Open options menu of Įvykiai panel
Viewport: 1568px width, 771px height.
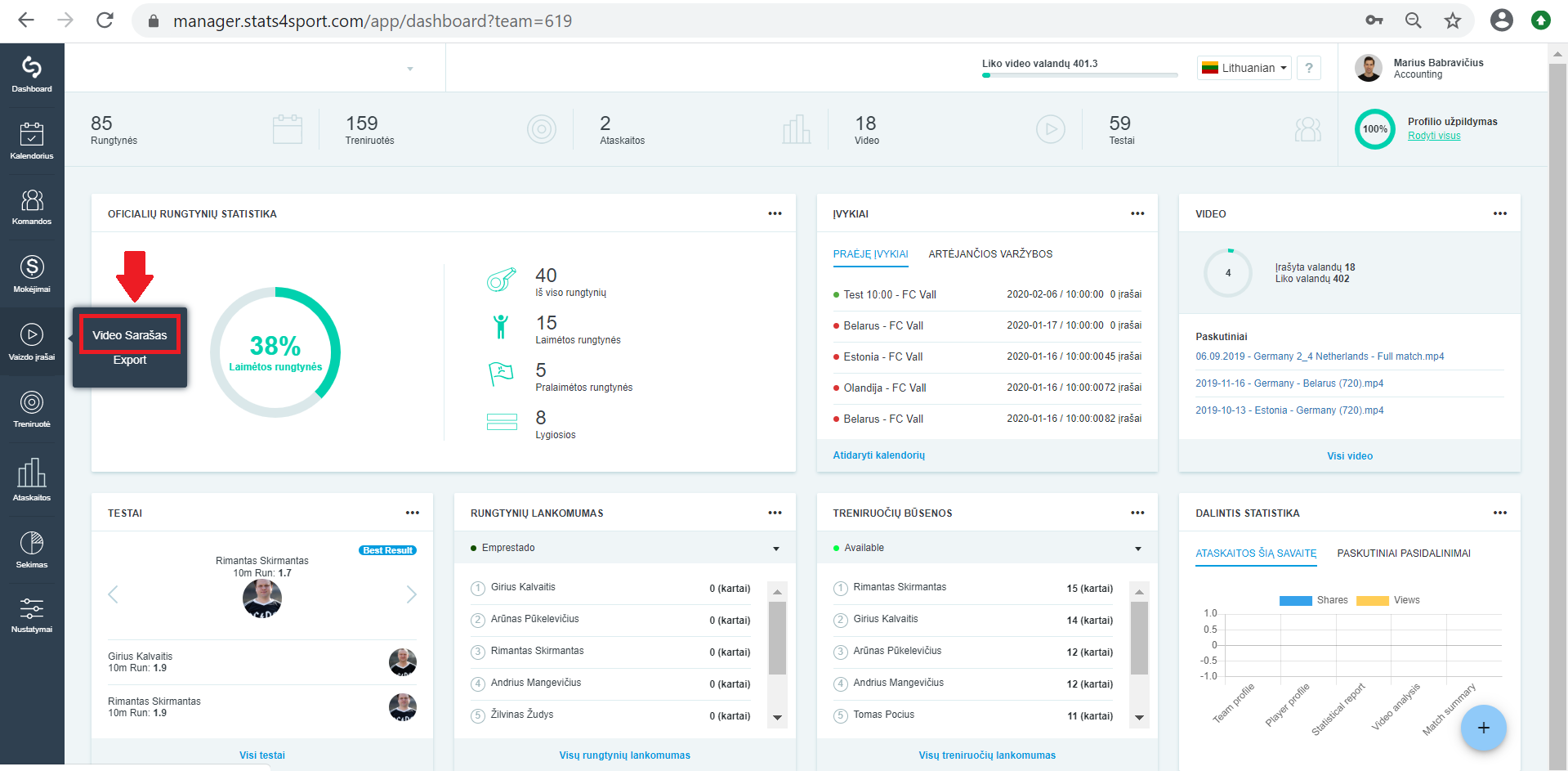click(1137, 213)
